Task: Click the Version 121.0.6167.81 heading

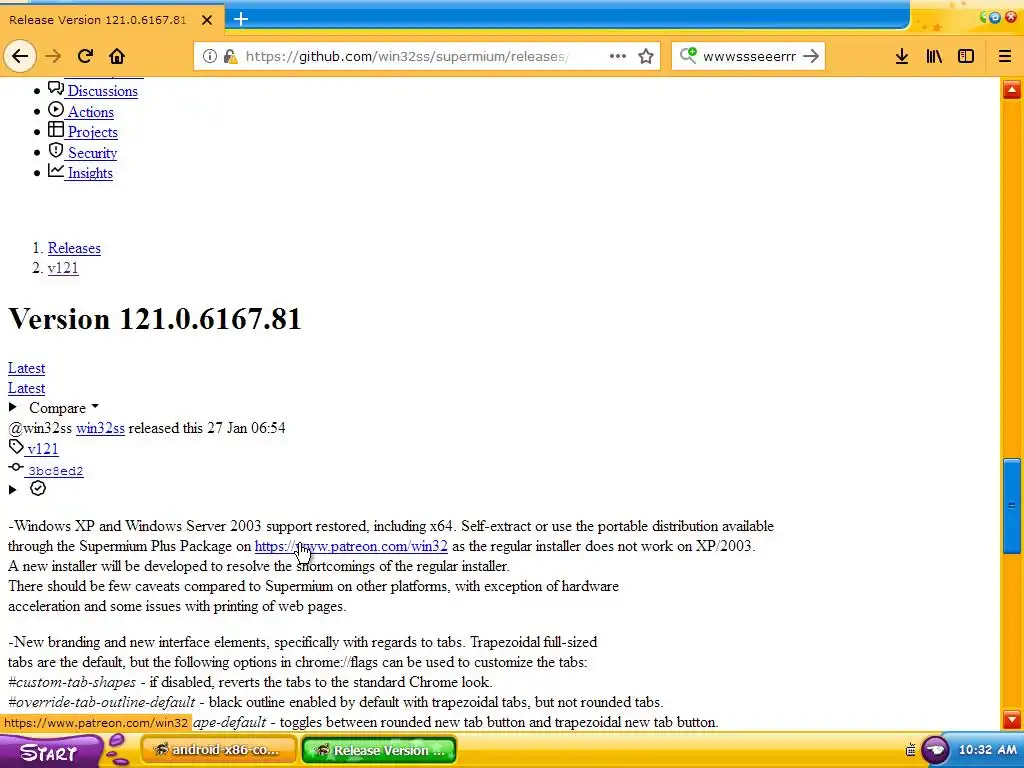Action: [155, 319]
